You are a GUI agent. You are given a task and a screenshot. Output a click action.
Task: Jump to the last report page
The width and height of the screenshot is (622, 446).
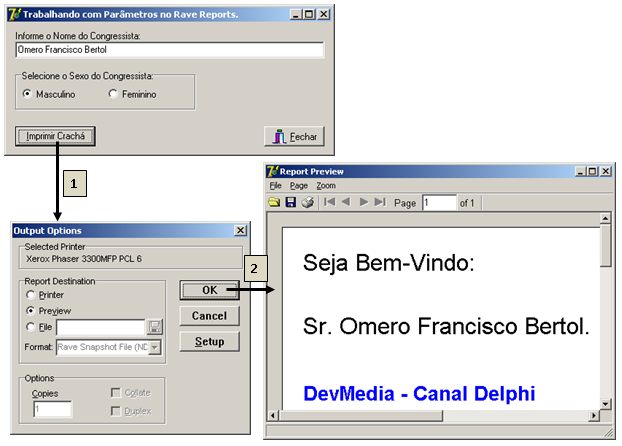(x=379, y=203)
